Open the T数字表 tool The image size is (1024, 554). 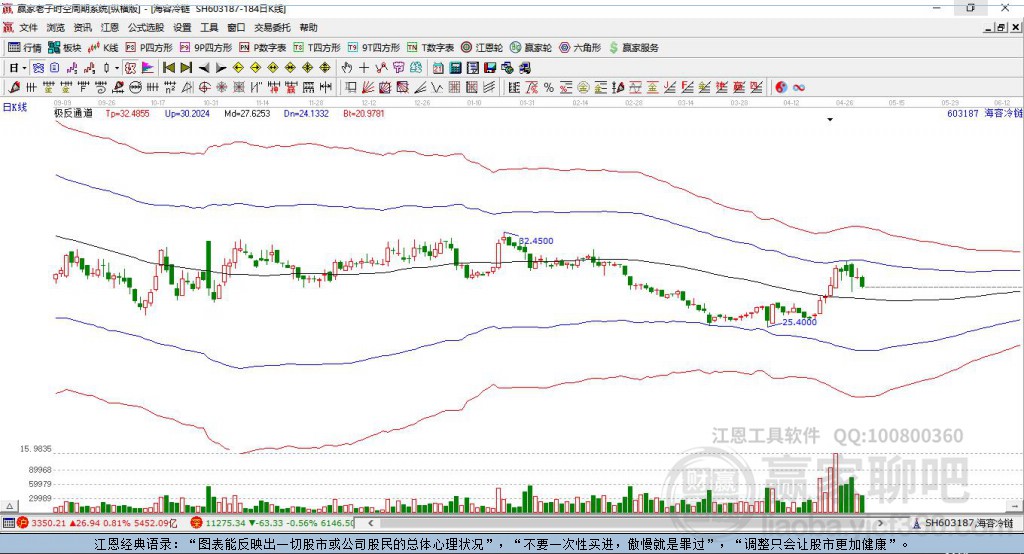[x=430, y=48]
